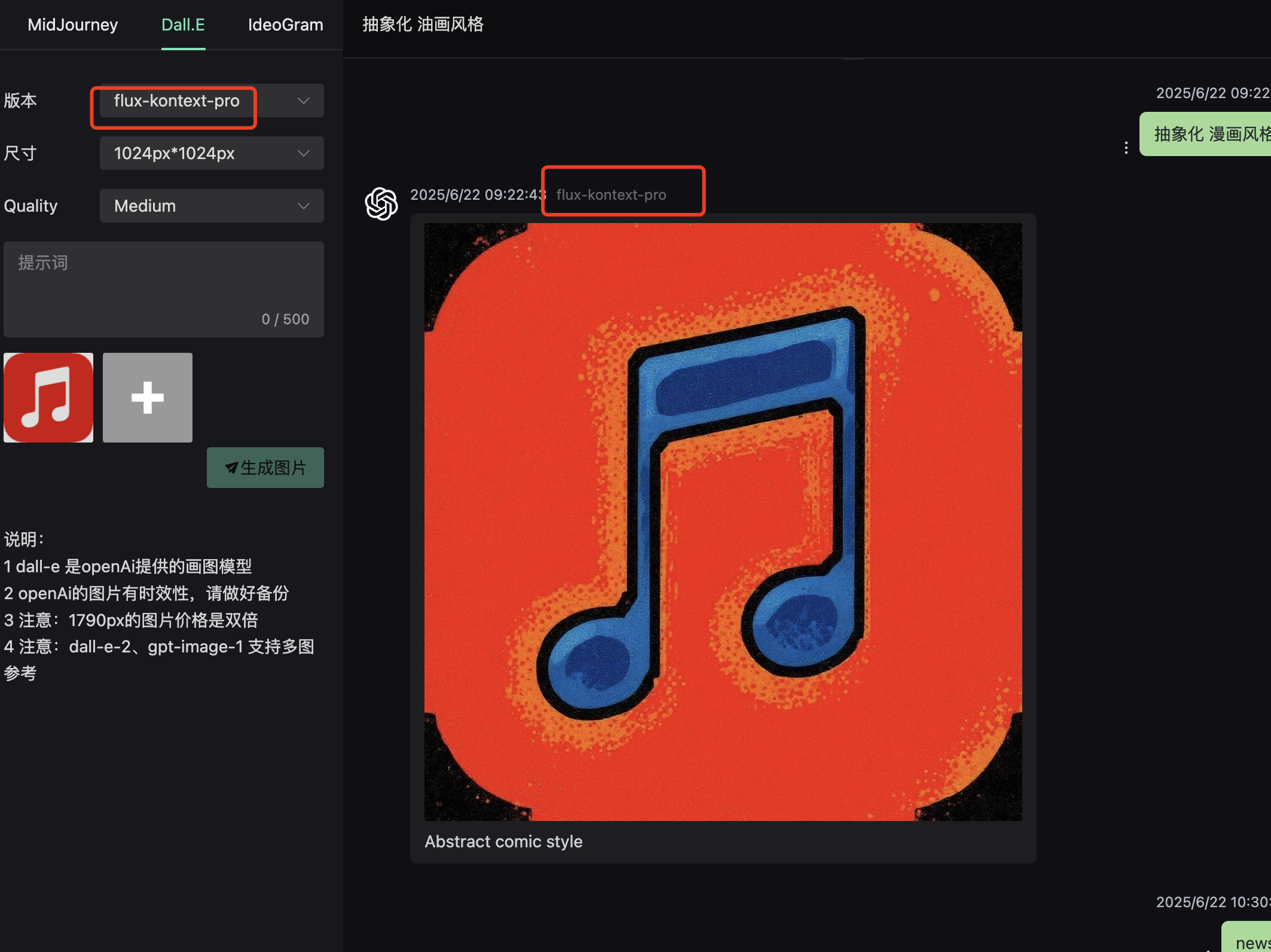Open the IdeoGram tab
Image resolution: width=1271 pixels, height=952 pixels.
click(x=285, y=25)
